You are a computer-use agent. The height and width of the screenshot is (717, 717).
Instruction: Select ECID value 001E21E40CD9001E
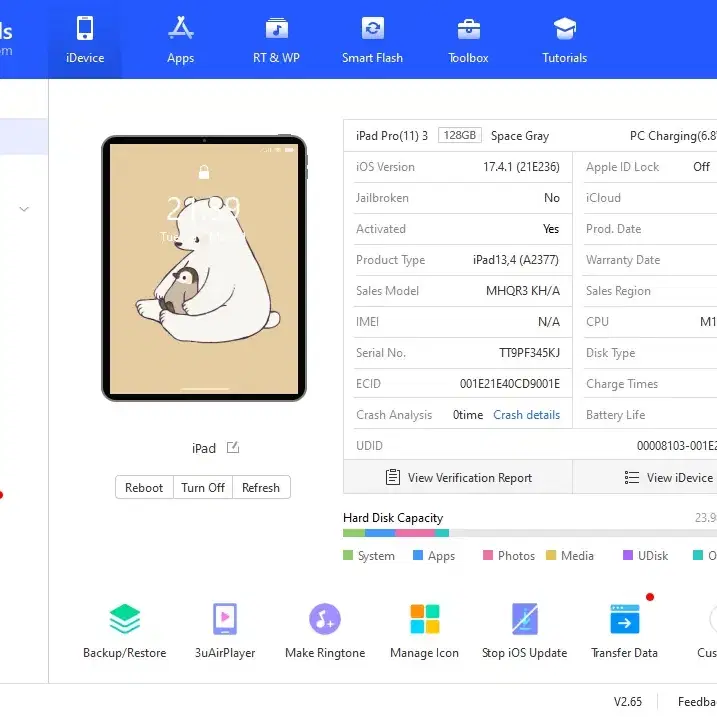[x=510, y=384]
